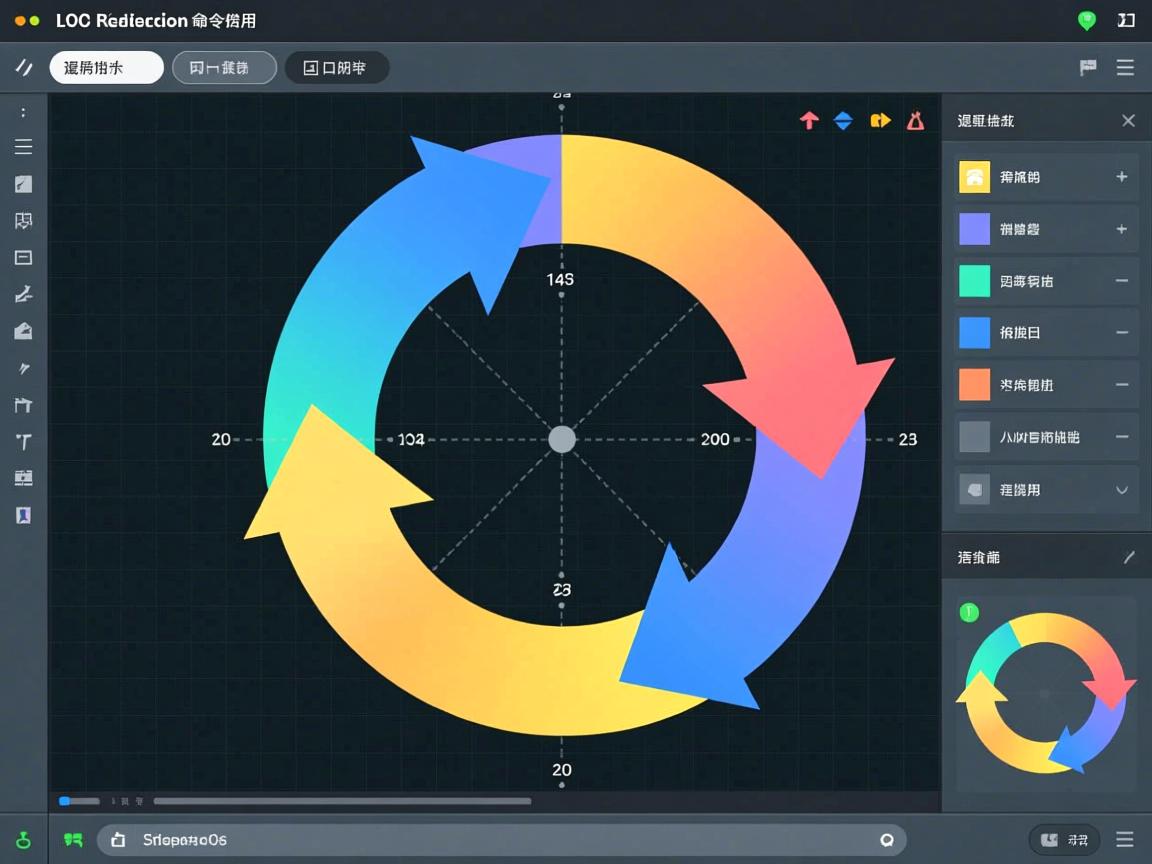
Task: Click the blue double-triangle icon above canvas
Action: [843, 121]
